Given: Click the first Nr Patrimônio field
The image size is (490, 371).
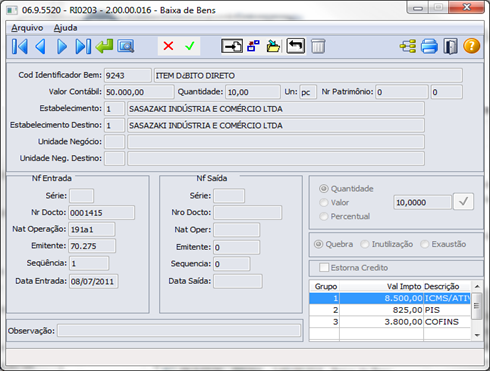Looking at the screenshot, I should (x=402, y=92).
